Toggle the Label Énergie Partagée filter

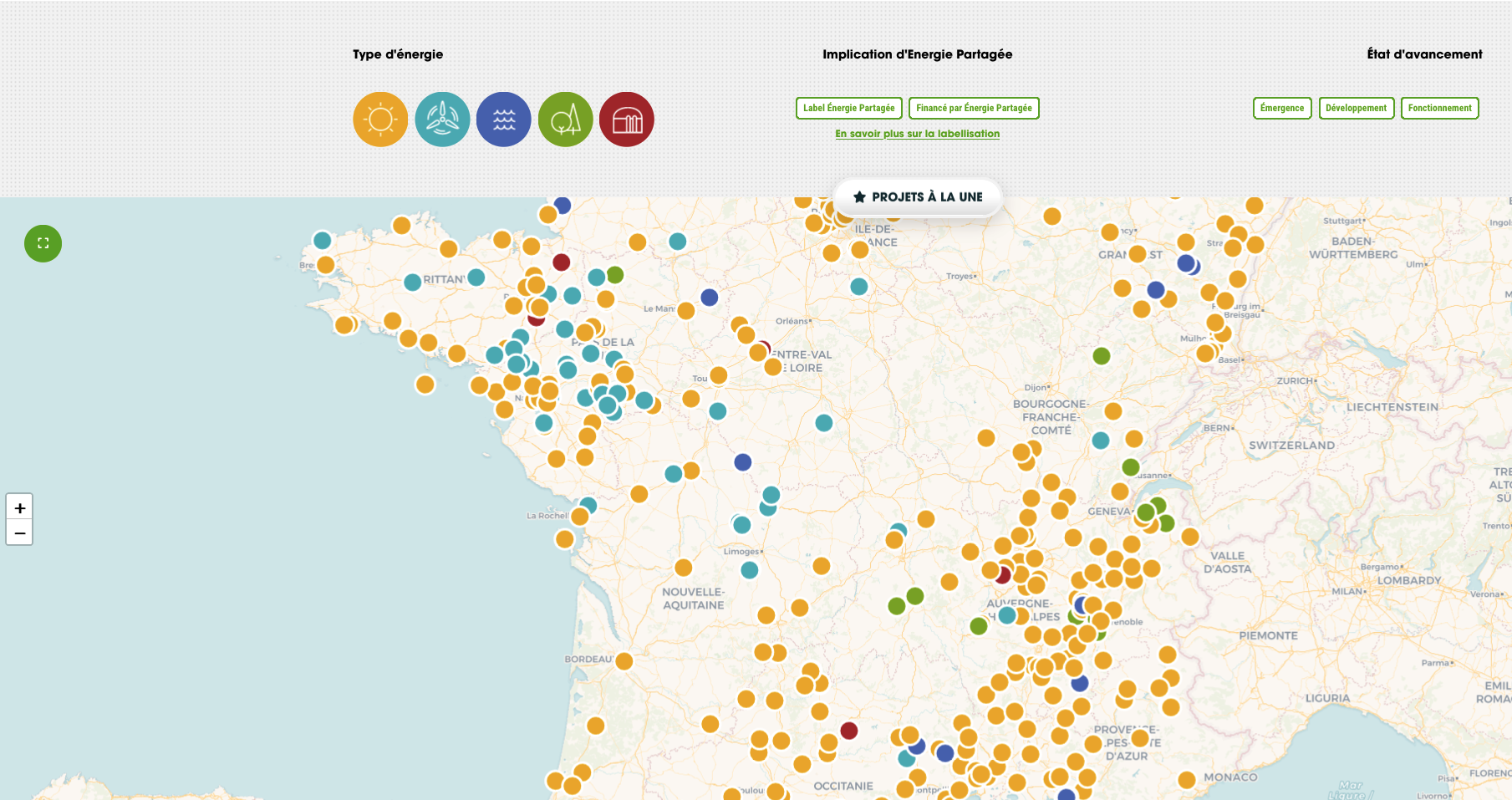848,108
